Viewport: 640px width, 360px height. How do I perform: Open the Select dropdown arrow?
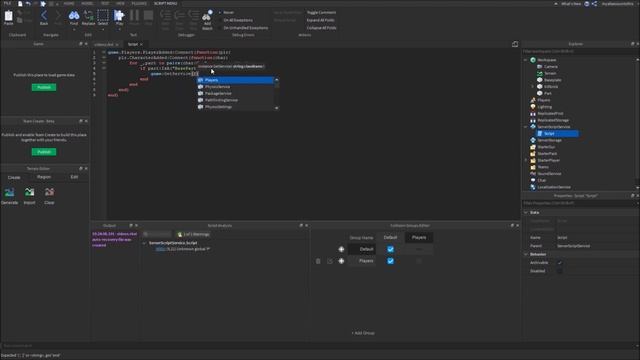coord(103,29)
